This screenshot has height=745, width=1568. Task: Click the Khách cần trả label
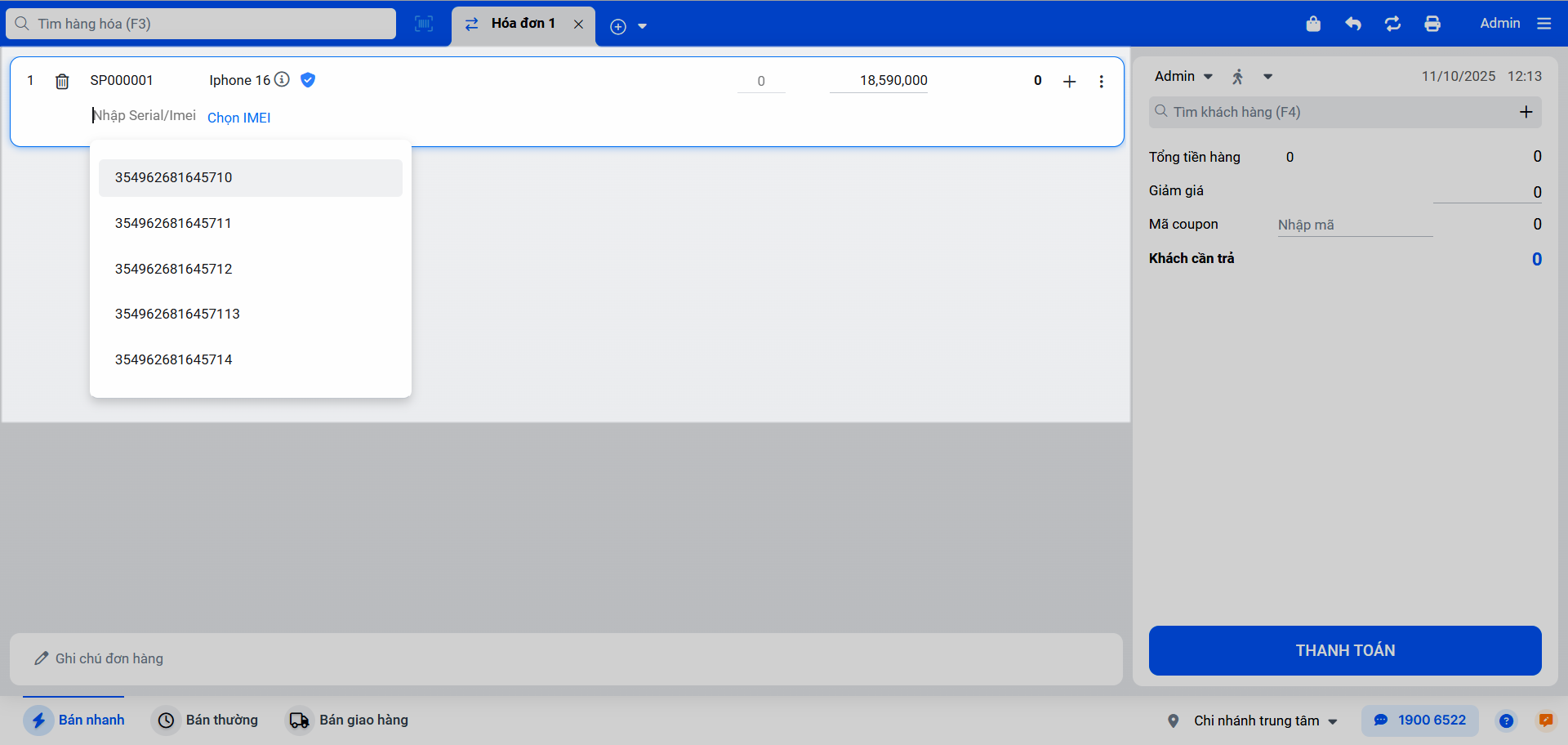click(1192, 258)
